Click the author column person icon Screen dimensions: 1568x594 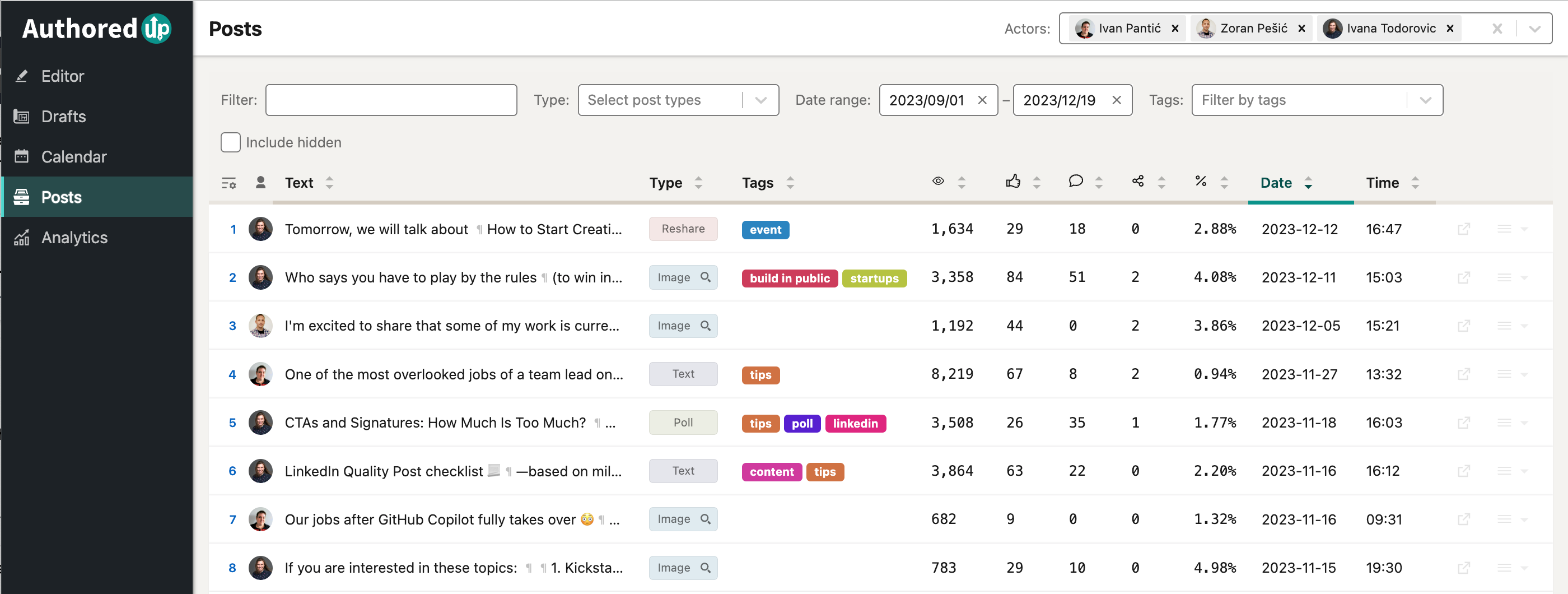click(x=260, y=182)
